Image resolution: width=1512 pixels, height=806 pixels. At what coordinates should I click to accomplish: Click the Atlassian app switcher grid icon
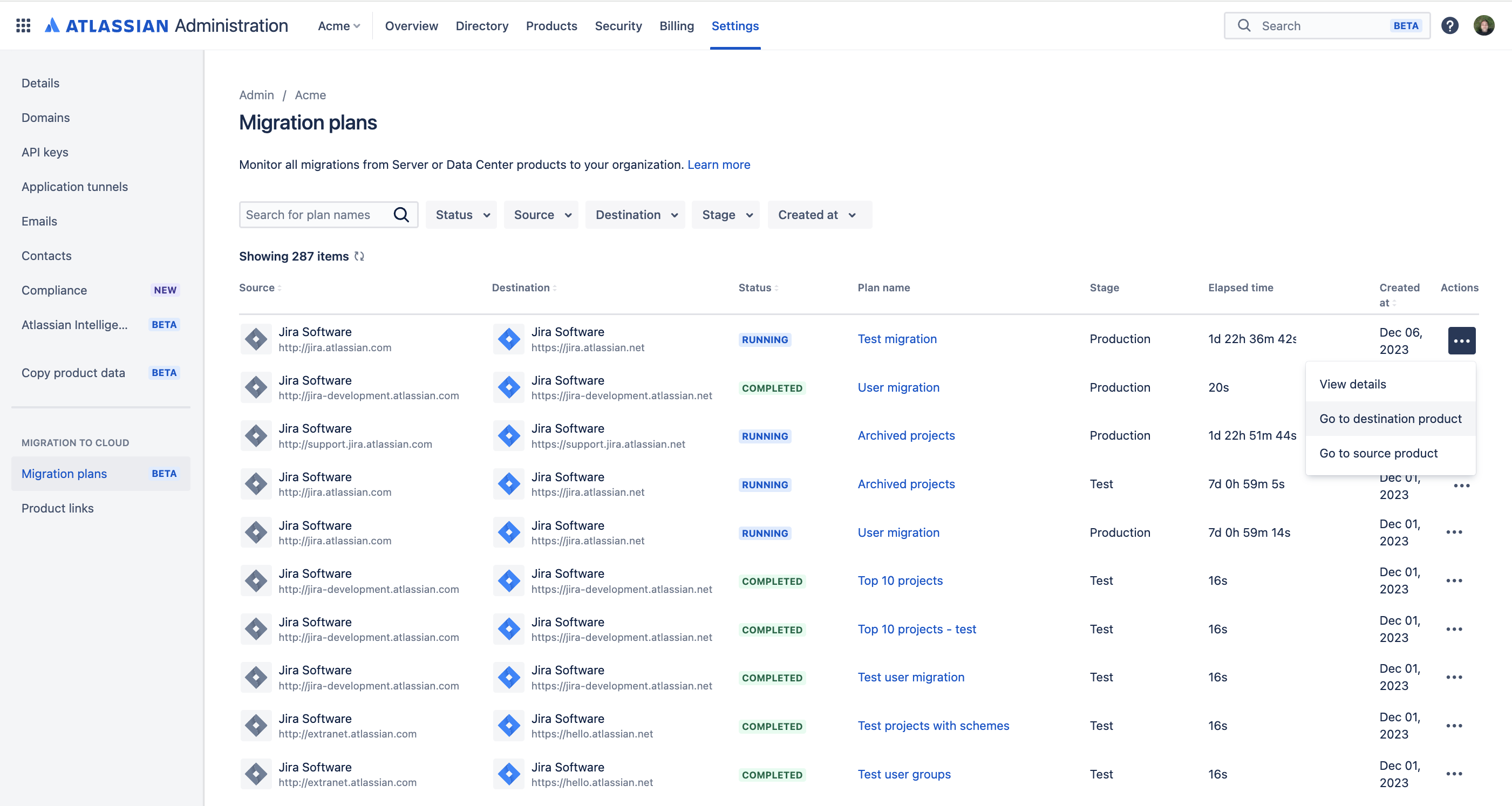point(22,25)
